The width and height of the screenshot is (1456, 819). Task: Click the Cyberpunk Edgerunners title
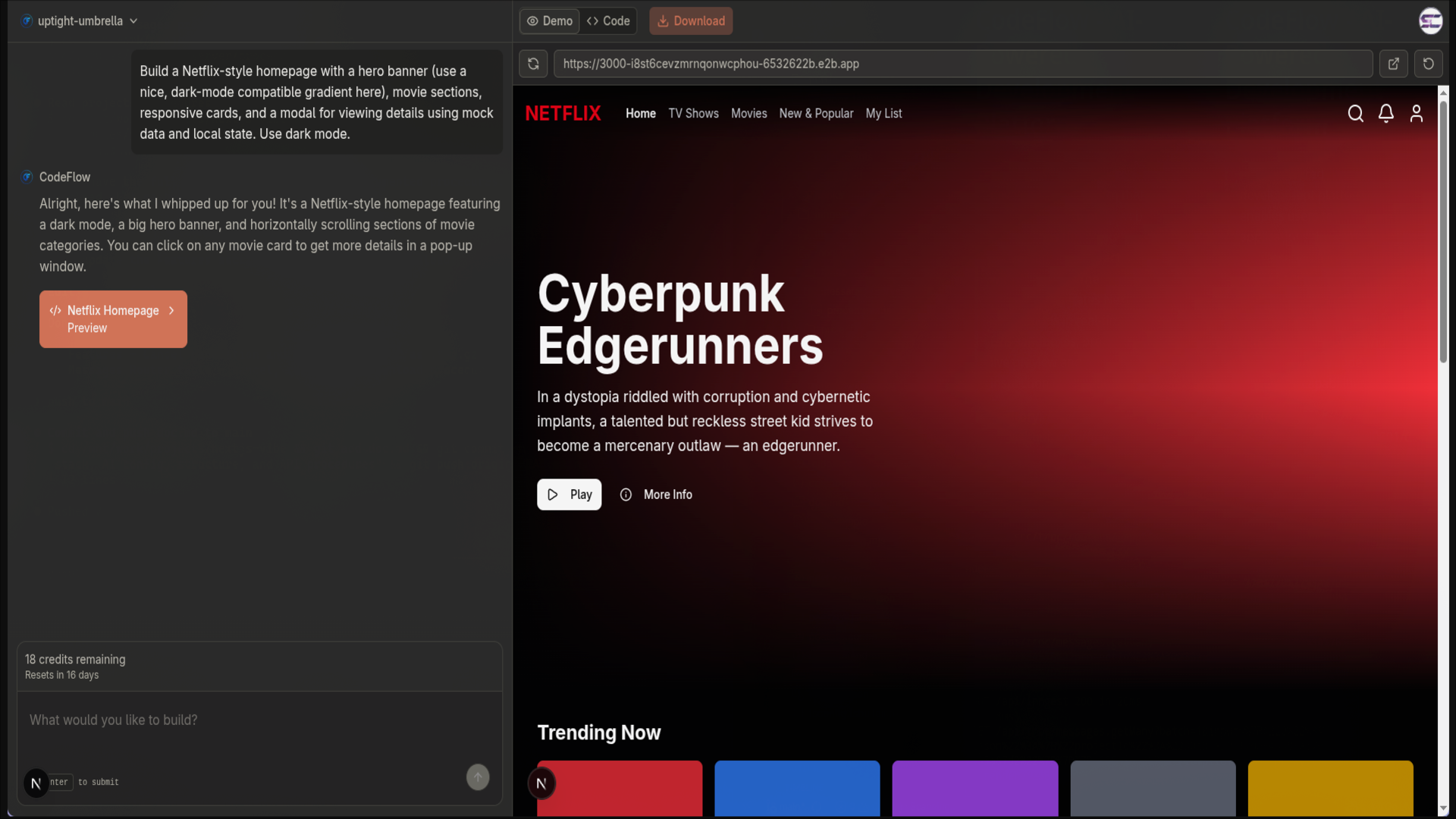[x=680, y=320]
